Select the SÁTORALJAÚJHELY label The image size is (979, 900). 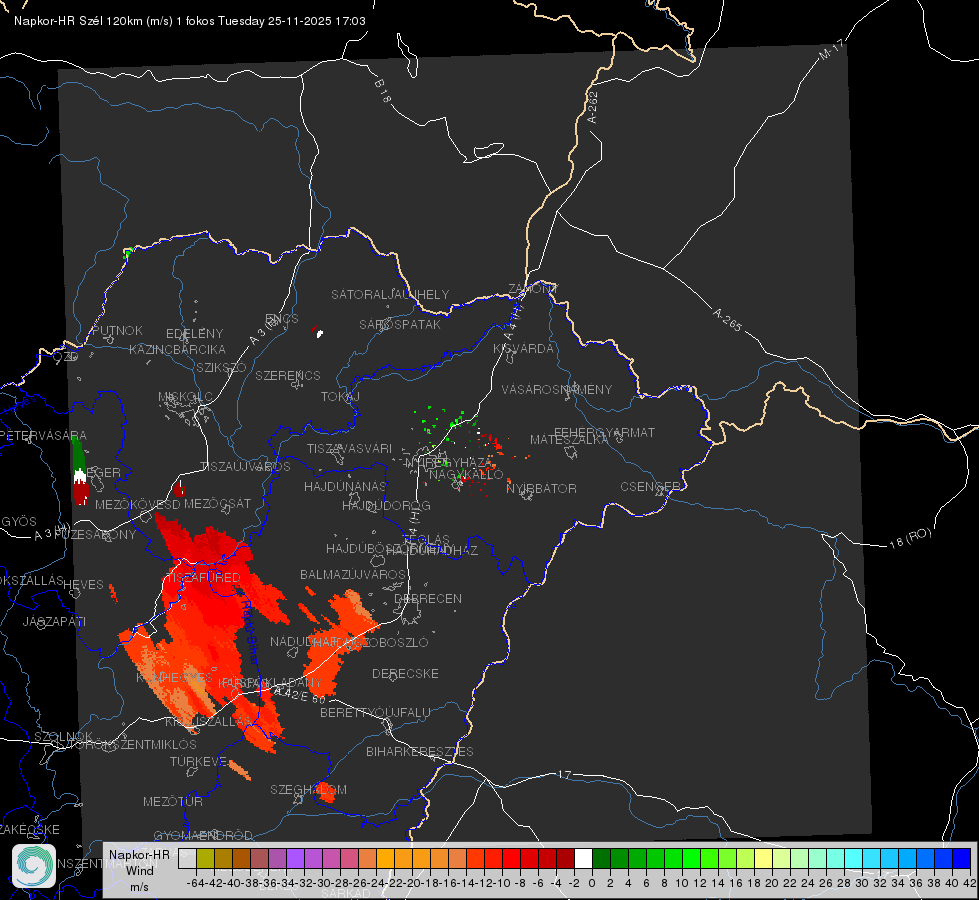tap(390, 294)
